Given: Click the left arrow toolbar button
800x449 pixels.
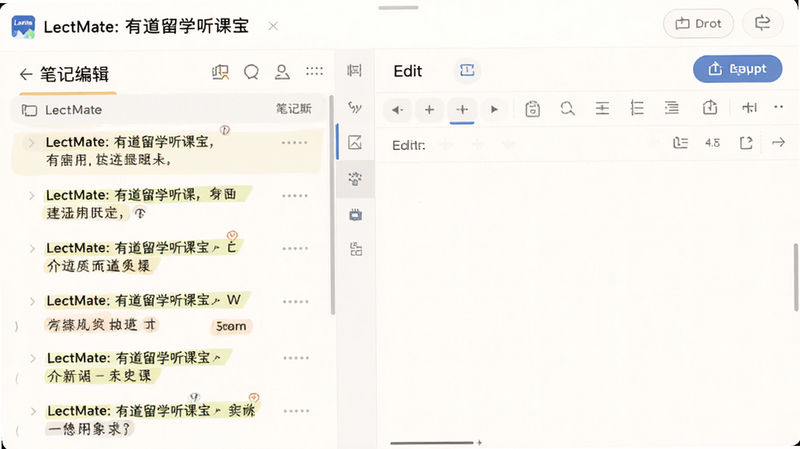Looking at the screenshot, I should pos(397,109).
